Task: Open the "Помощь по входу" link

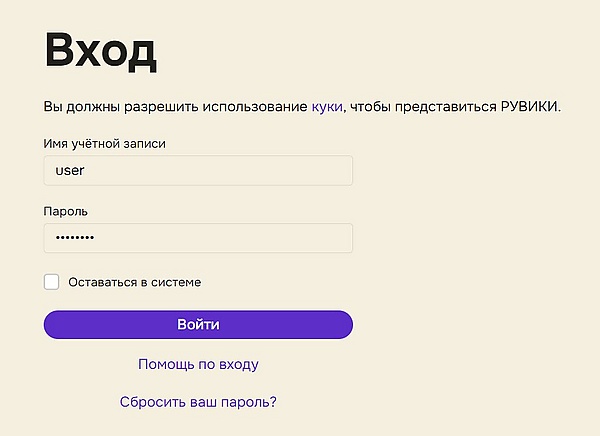Action: tap(198, 364)
